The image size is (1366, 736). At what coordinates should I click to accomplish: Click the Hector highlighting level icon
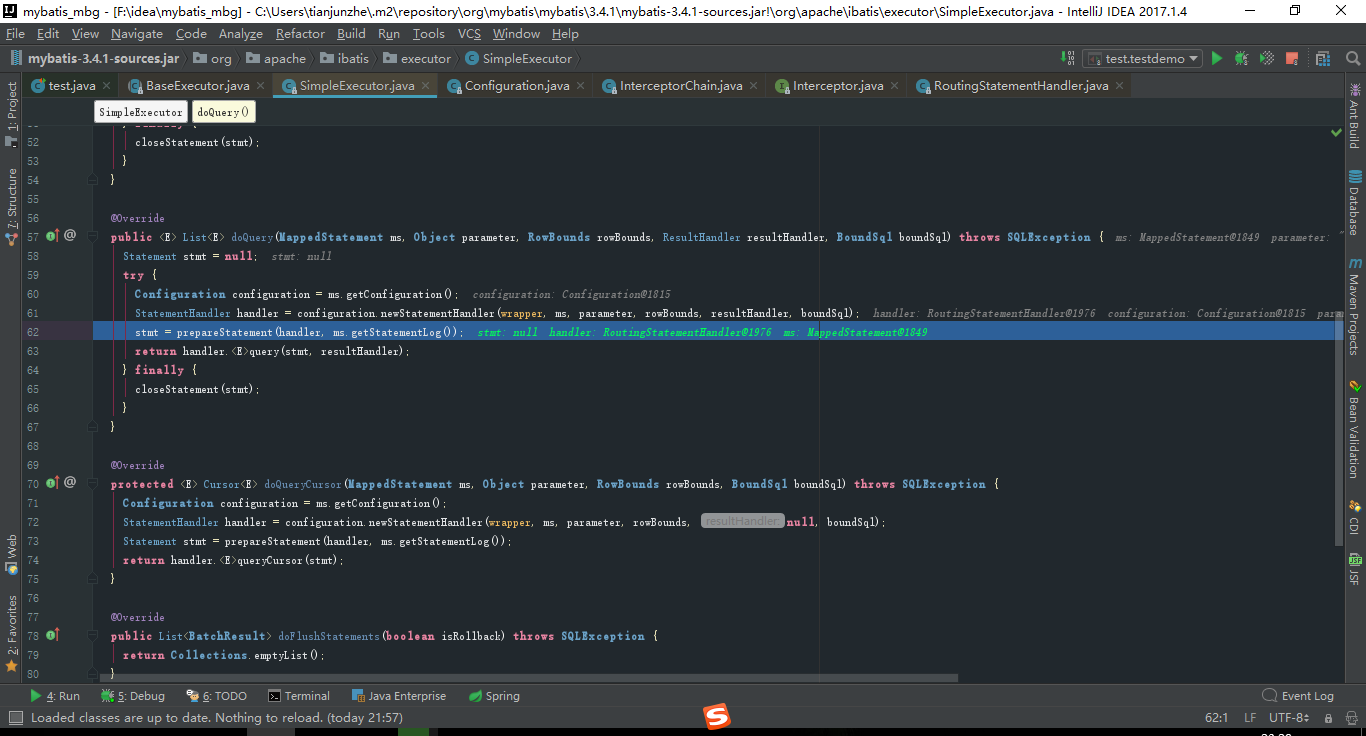(x=1352, y=718)
